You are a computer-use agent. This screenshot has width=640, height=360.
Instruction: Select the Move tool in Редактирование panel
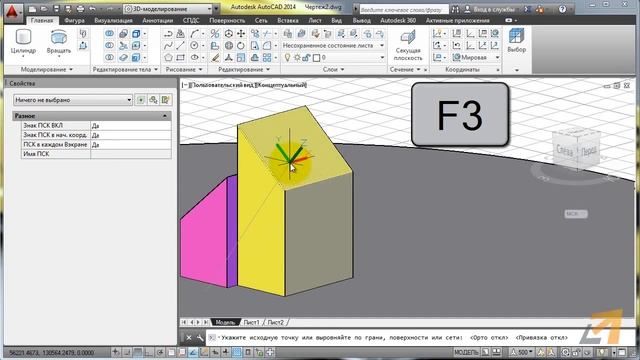click(241, 34)
